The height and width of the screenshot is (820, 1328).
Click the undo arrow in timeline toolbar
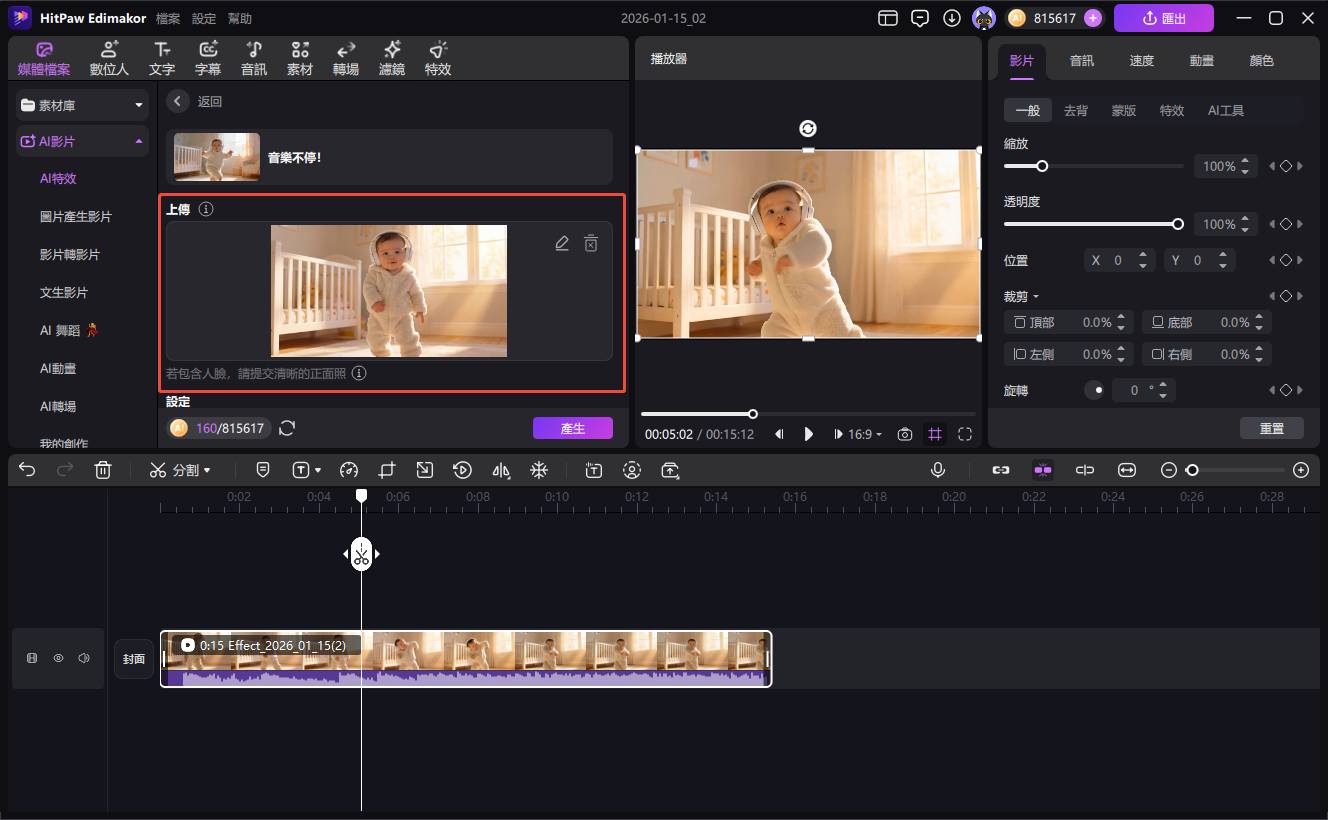27,470
